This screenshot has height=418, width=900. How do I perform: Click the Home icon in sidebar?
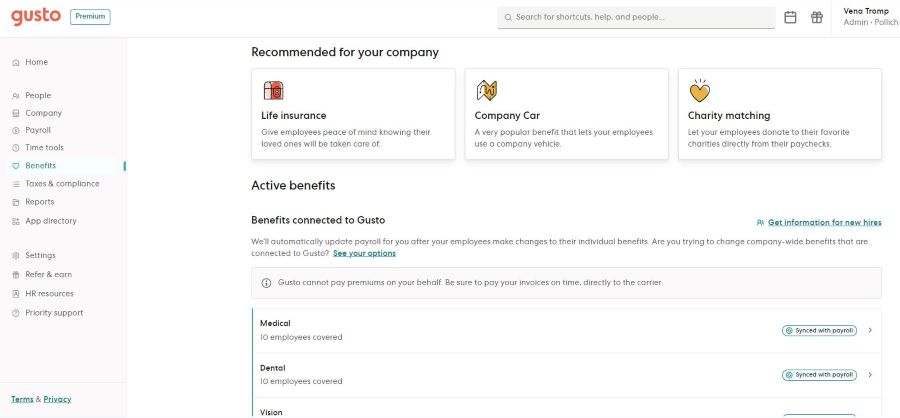[x=15, y=63]
